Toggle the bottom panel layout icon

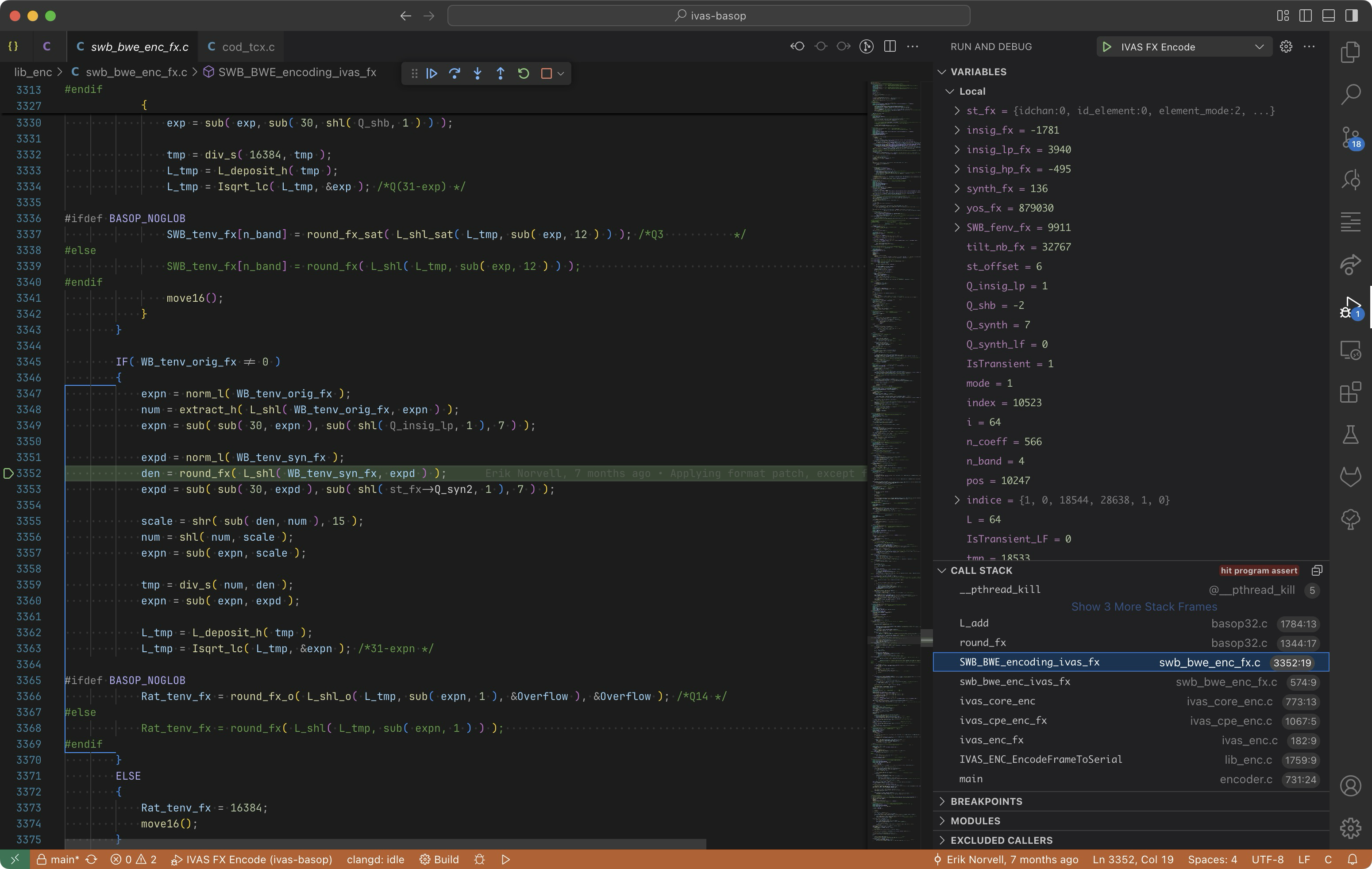1328,15
